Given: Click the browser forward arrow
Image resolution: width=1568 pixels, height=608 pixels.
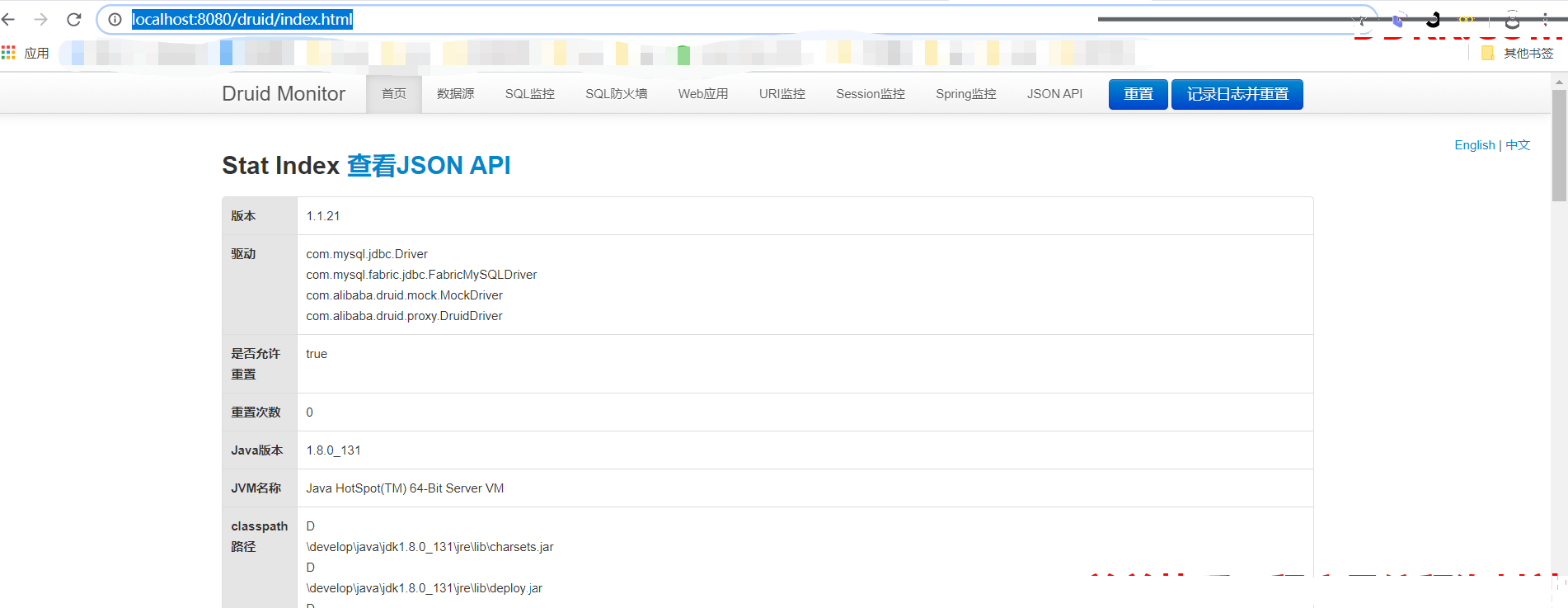Looking at the screenshot, I should click(40, 19).
